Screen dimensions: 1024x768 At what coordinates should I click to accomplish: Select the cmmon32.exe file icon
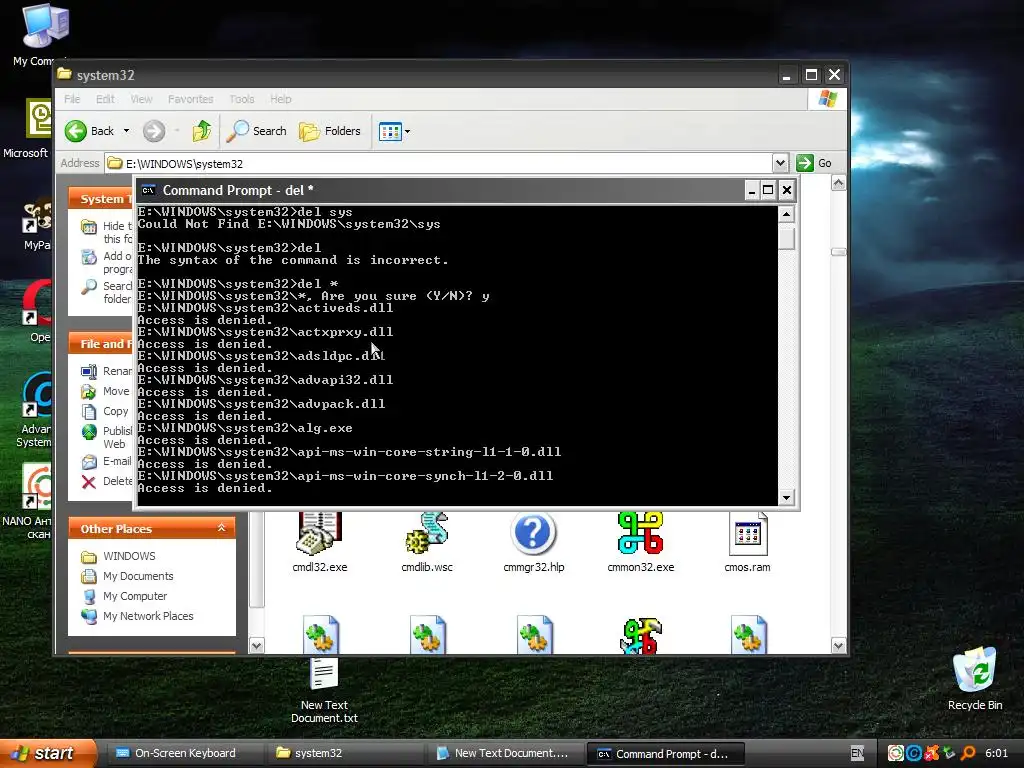(x=641, y=534)
